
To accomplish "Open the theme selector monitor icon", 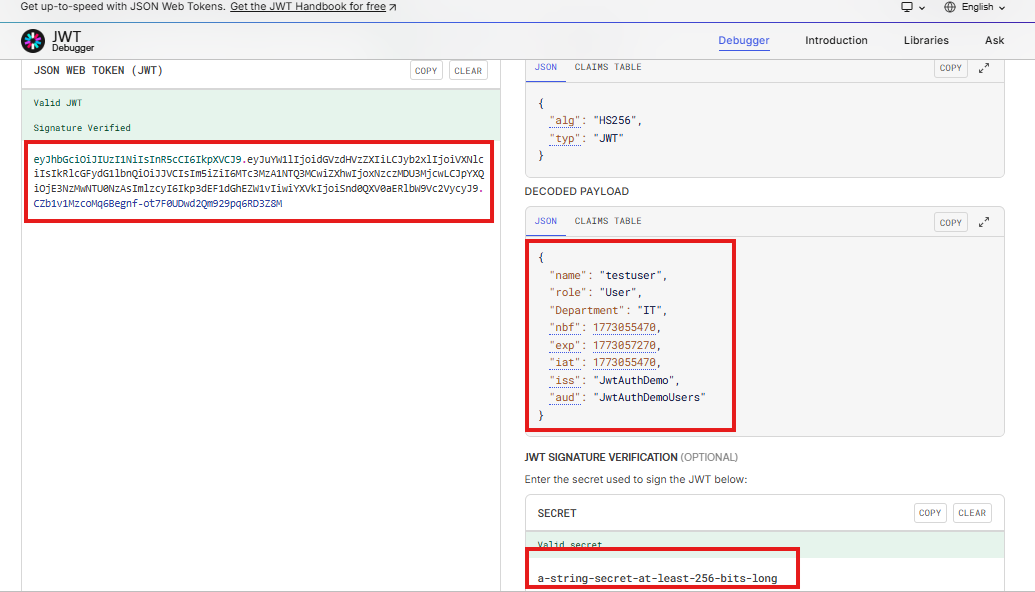I will coord(907,7).
